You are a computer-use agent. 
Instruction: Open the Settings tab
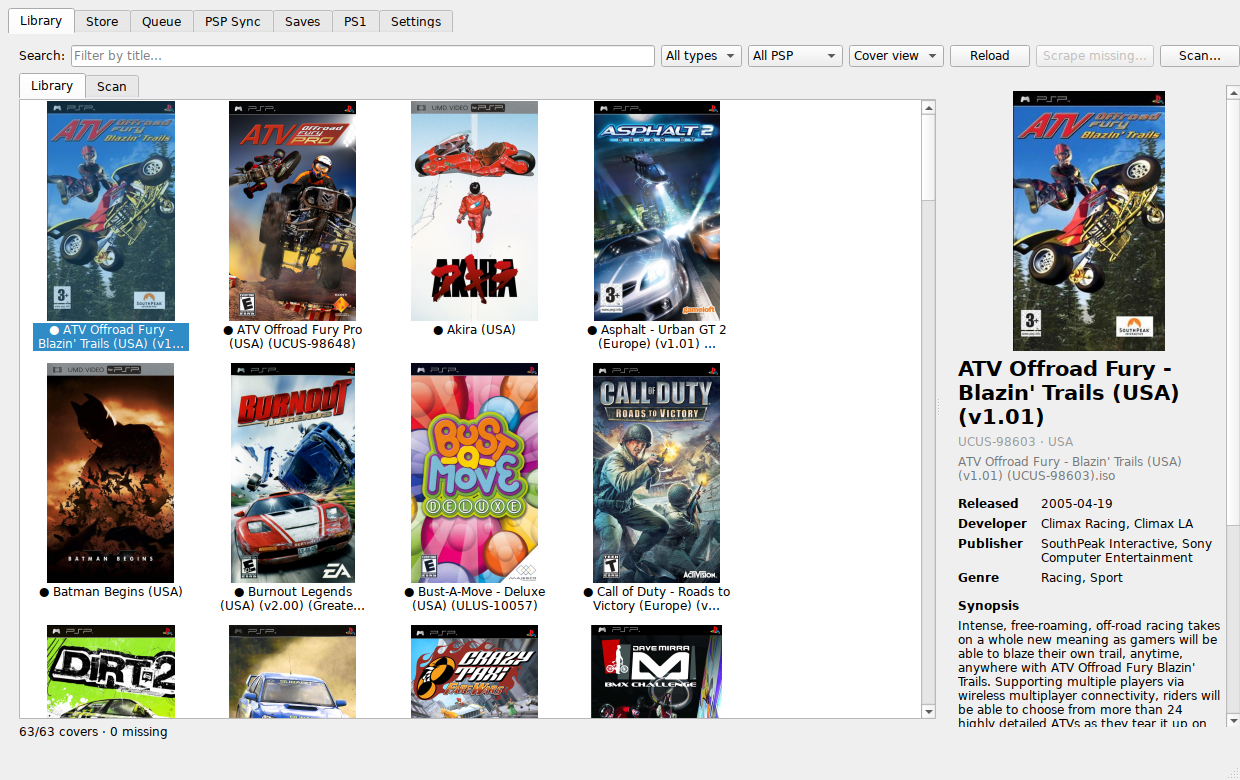pos(416,21)
